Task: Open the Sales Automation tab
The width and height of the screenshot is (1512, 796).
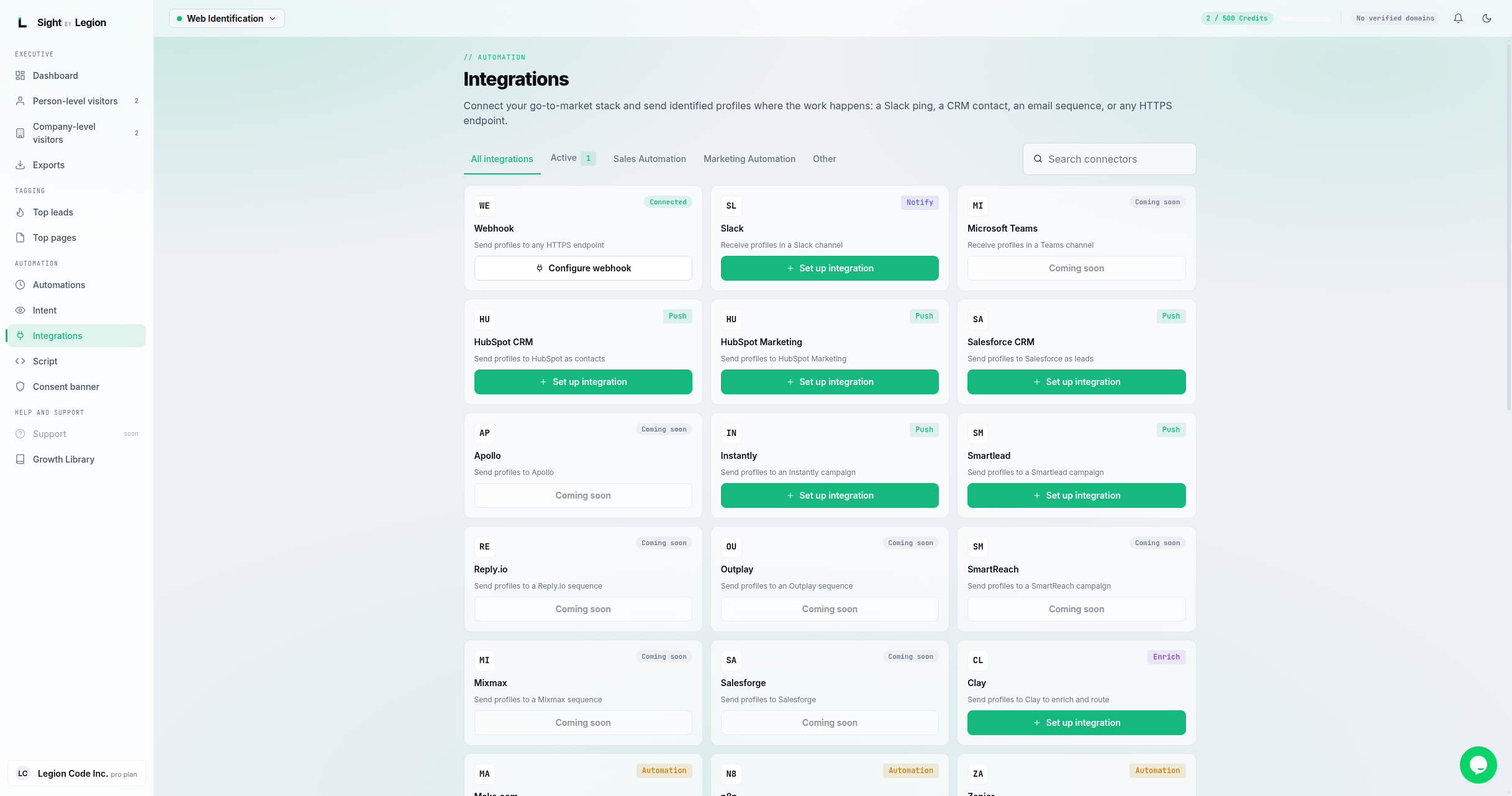Action: click(x=650, y=159)
